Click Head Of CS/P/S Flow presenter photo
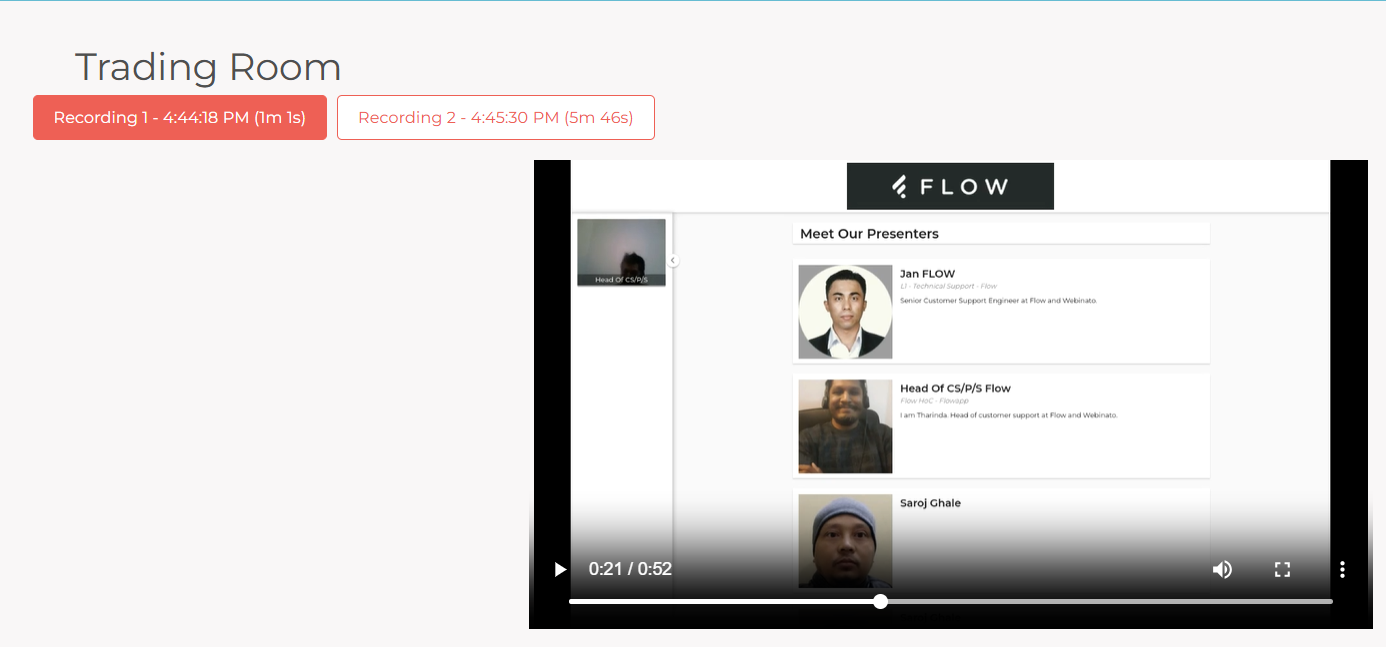This screenshot has height=647, width=1386. click(x=845, y=426)
